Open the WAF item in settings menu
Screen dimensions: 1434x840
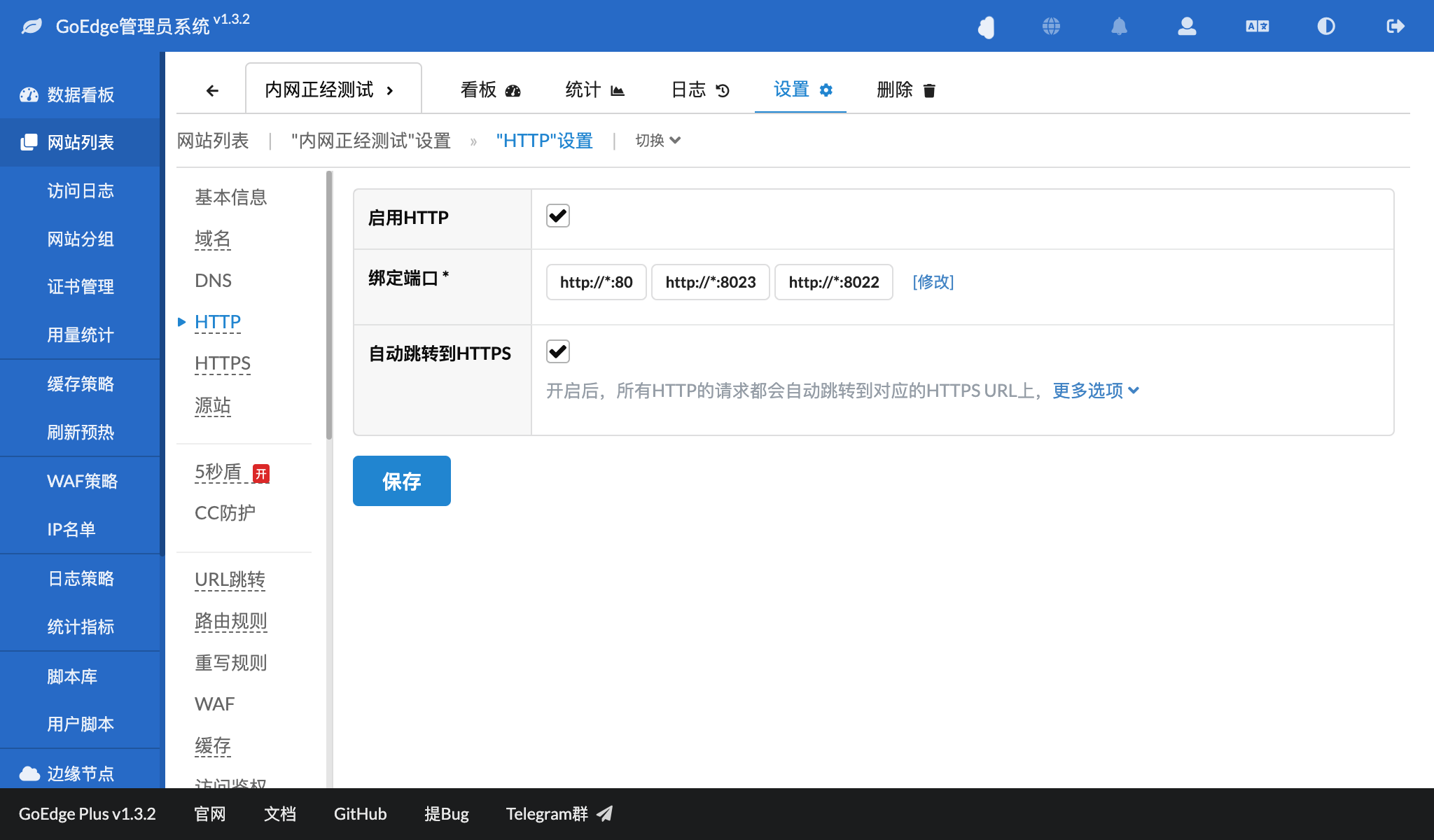(x=214, y=704)
